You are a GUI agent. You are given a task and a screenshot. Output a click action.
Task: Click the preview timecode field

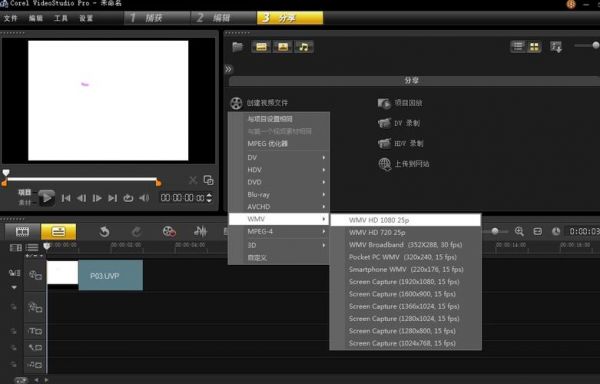pyautogui.click(x=183, y=198)
